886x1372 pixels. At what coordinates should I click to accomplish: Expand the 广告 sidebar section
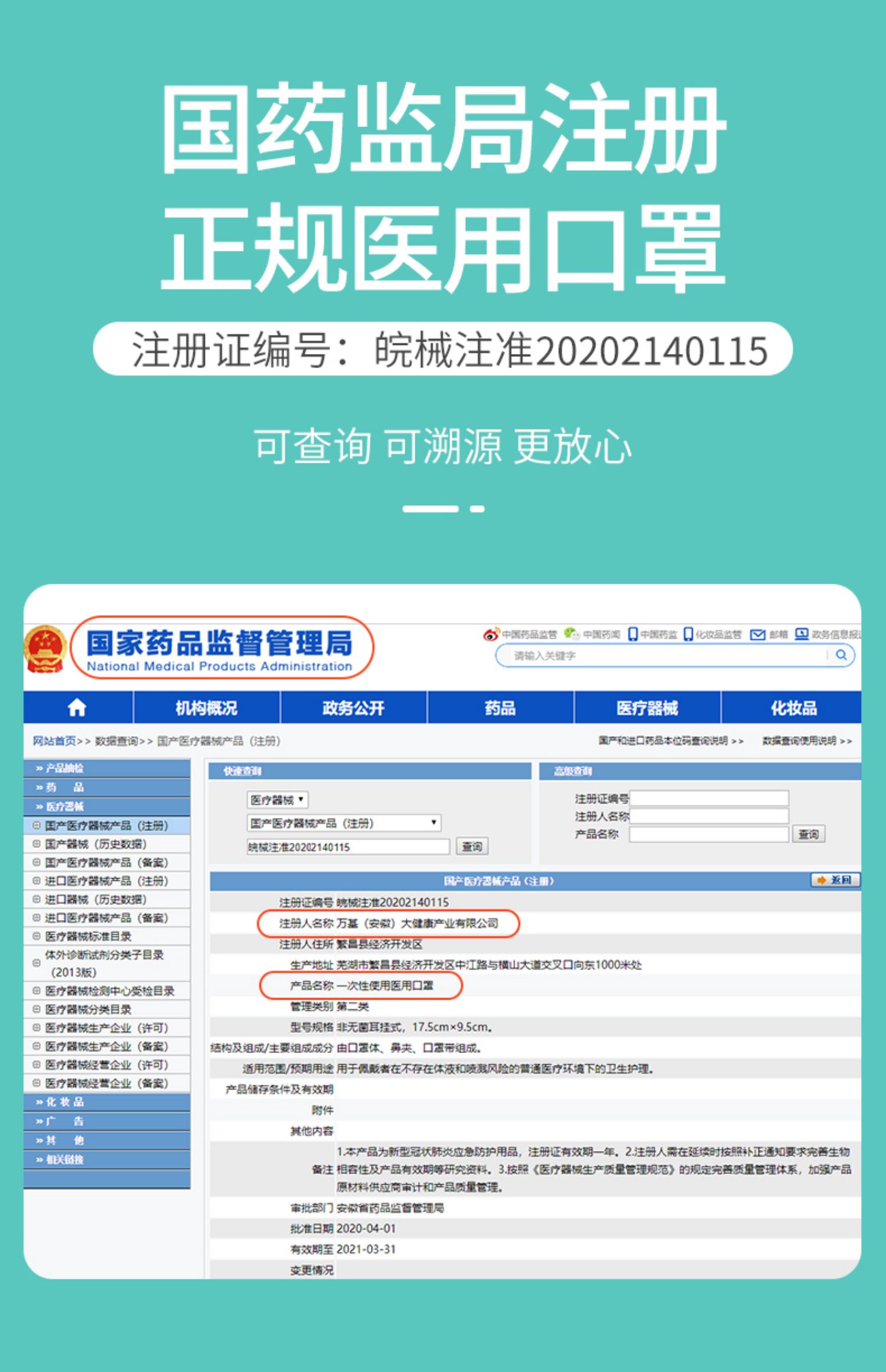coord(107,1121)
